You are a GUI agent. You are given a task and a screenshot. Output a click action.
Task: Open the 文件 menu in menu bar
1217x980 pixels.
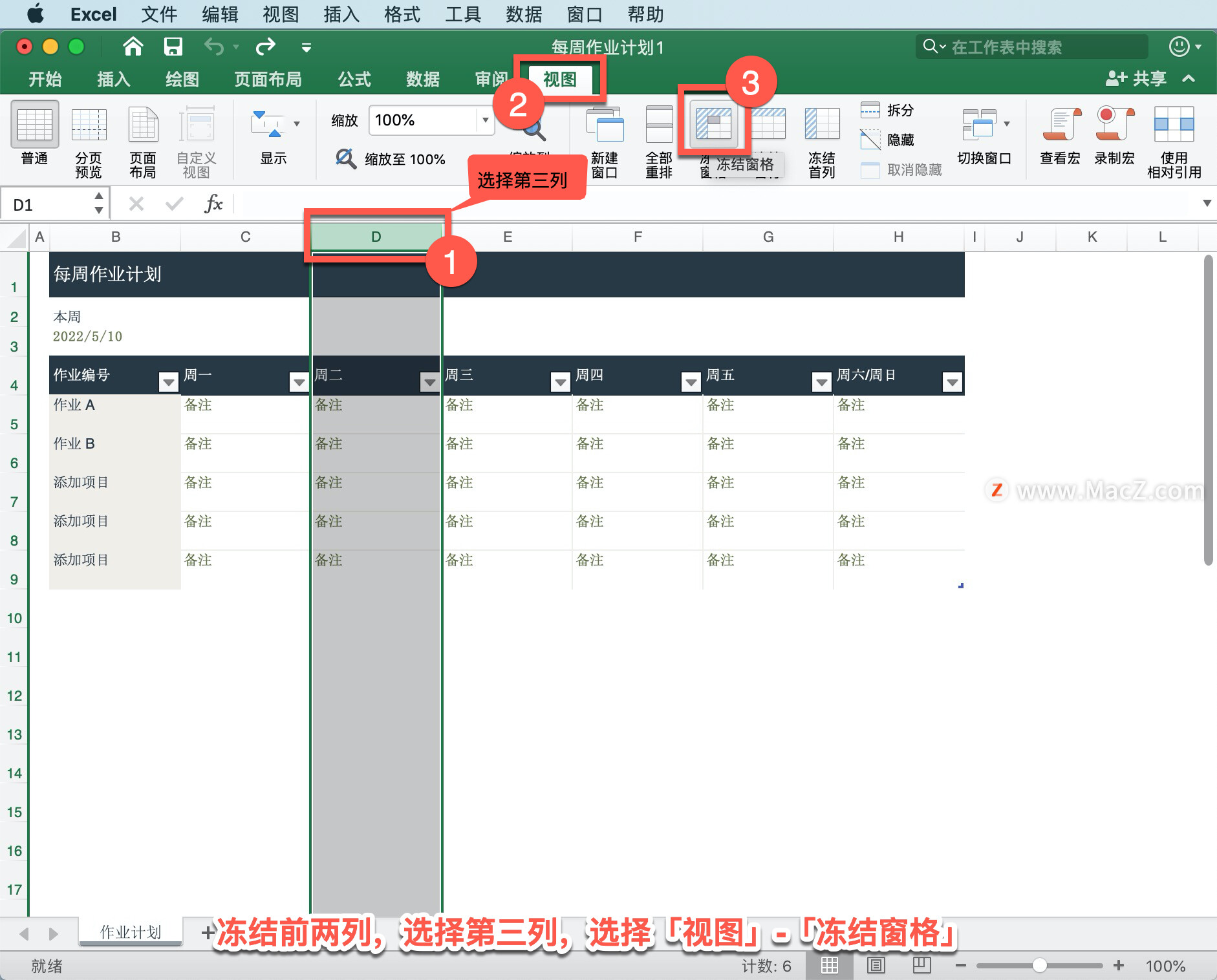pyautogui.click(x=159, y=14)
